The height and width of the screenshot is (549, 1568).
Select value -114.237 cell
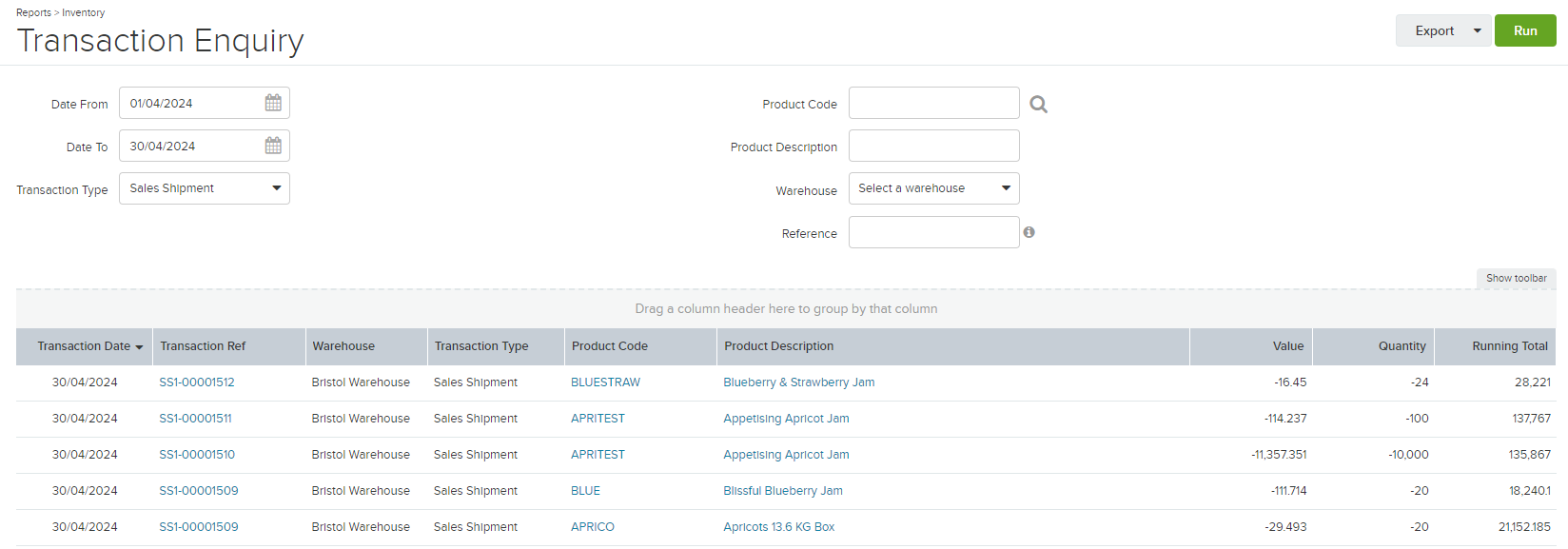tap(1285, 419)
